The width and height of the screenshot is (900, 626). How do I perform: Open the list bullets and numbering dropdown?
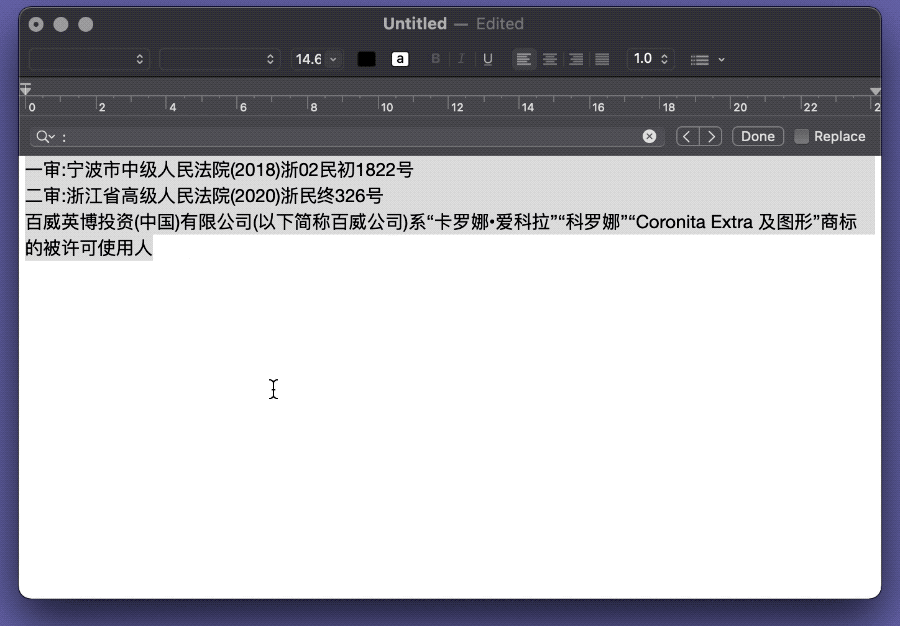point(707,60)
